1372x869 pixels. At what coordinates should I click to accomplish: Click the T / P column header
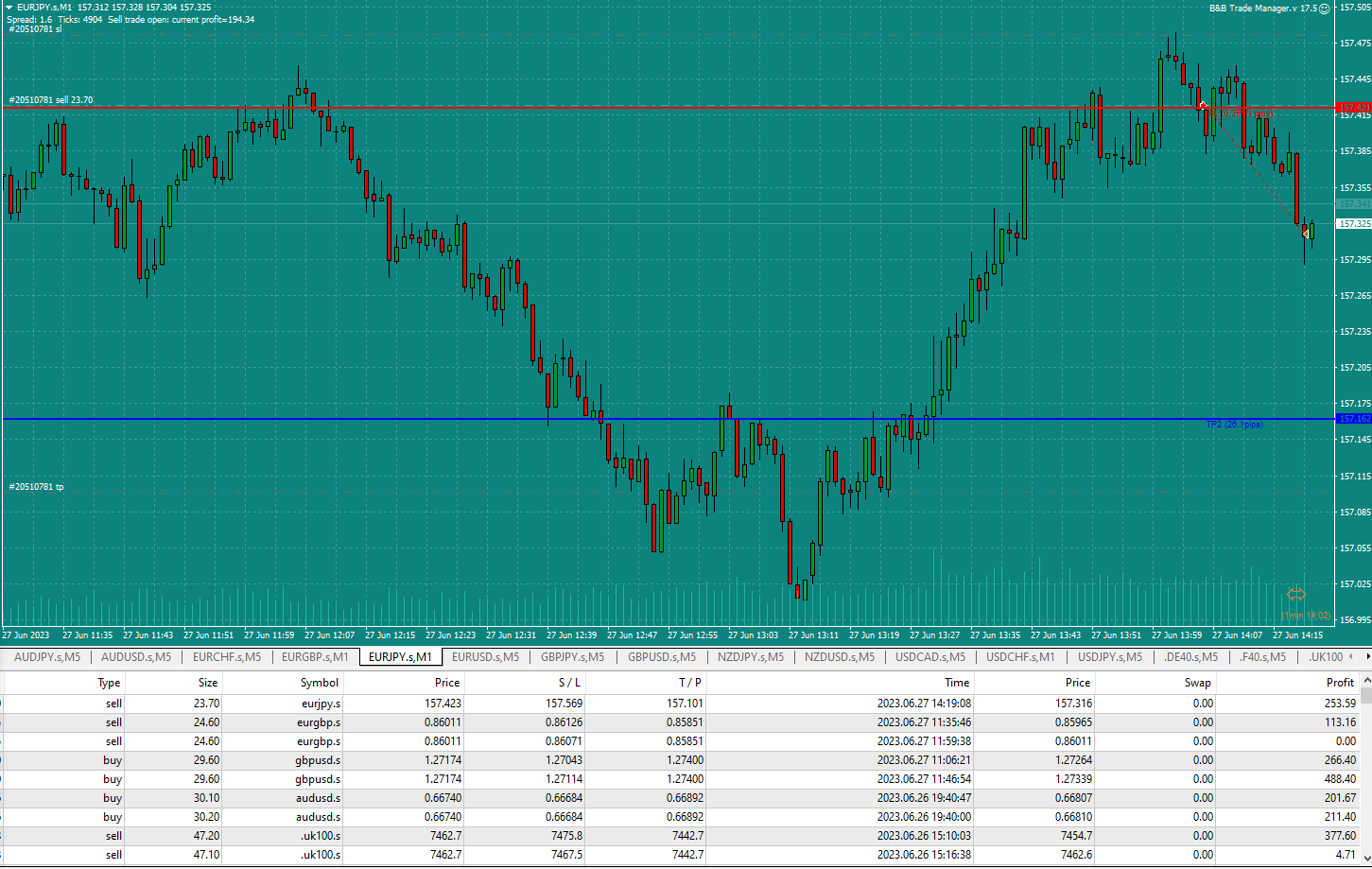(x=646, y=682)
